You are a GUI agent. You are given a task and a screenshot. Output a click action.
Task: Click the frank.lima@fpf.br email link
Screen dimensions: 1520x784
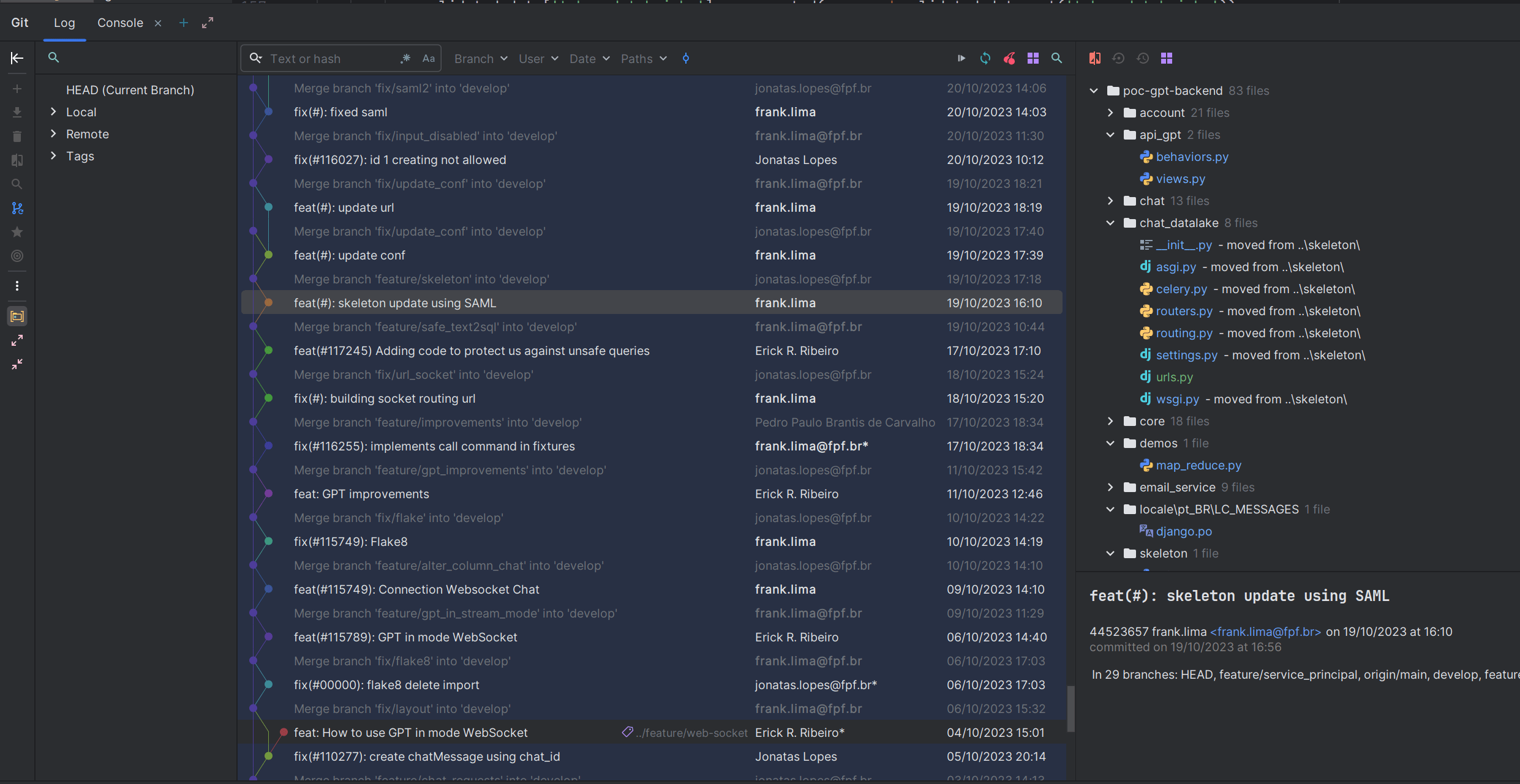1265,632
